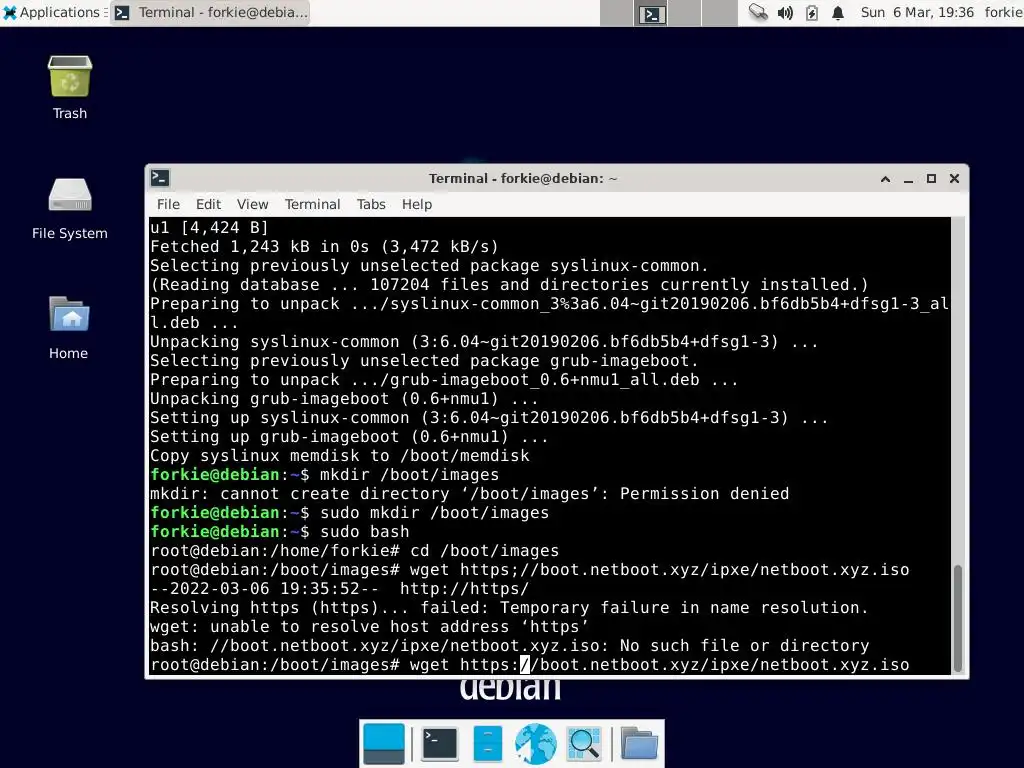The image size is (1024, 768).
Task: Open the Tabs menu in Terminal
Action: tap(371, 204)
